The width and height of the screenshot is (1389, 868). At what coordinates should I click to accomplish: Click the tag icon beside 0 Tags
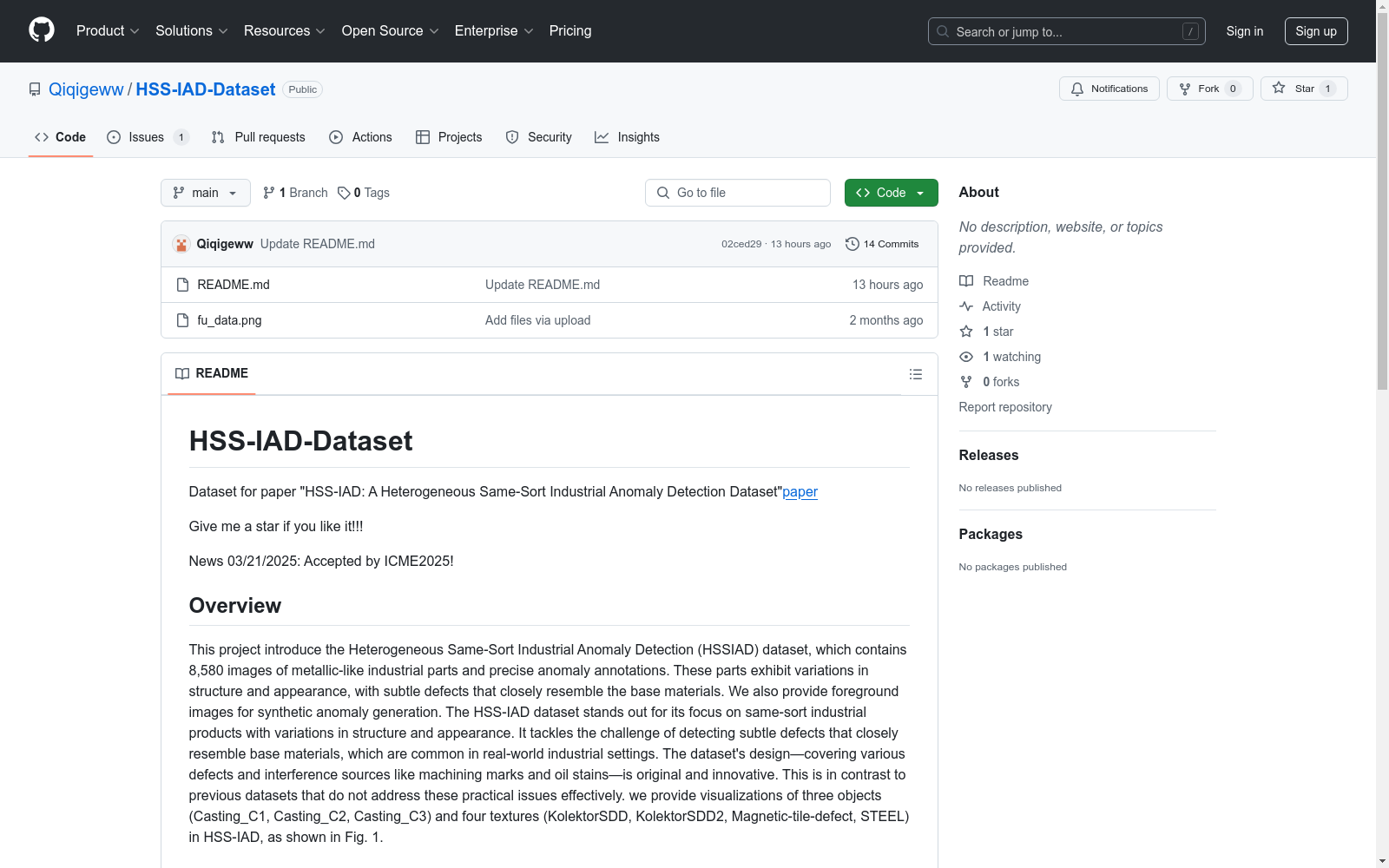pos(344,193)
